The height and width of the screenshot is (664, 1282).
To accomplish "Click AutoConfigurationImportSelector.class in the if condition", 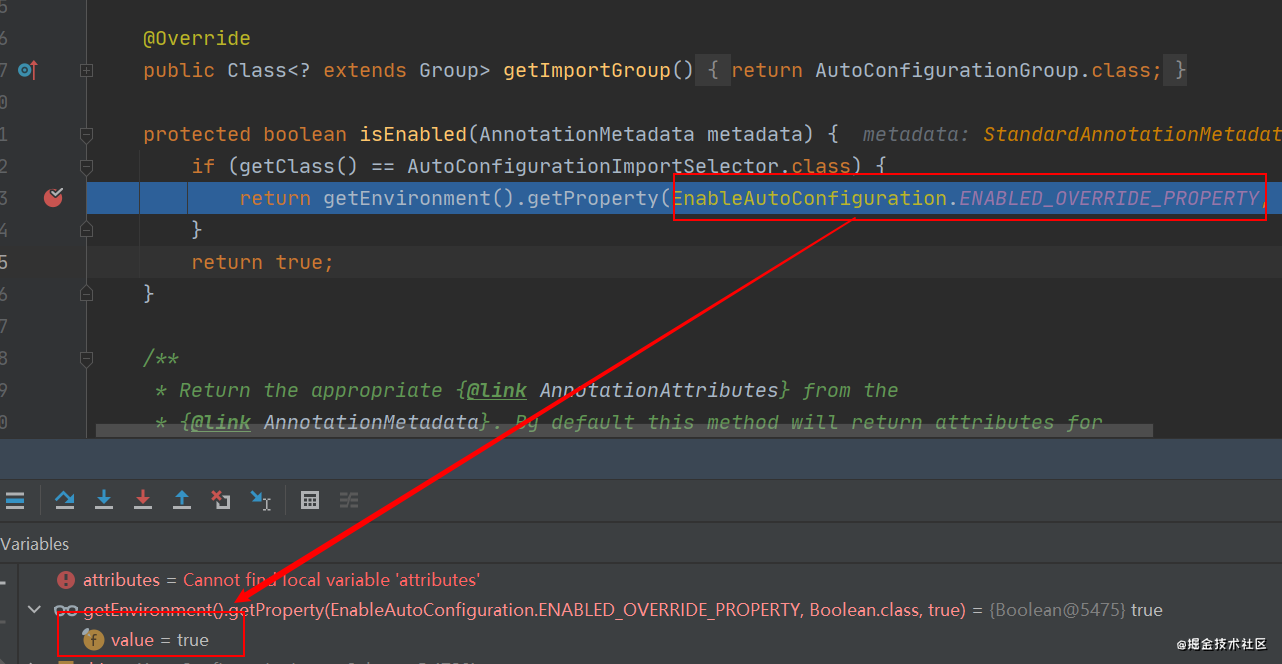I will point(629,166).
